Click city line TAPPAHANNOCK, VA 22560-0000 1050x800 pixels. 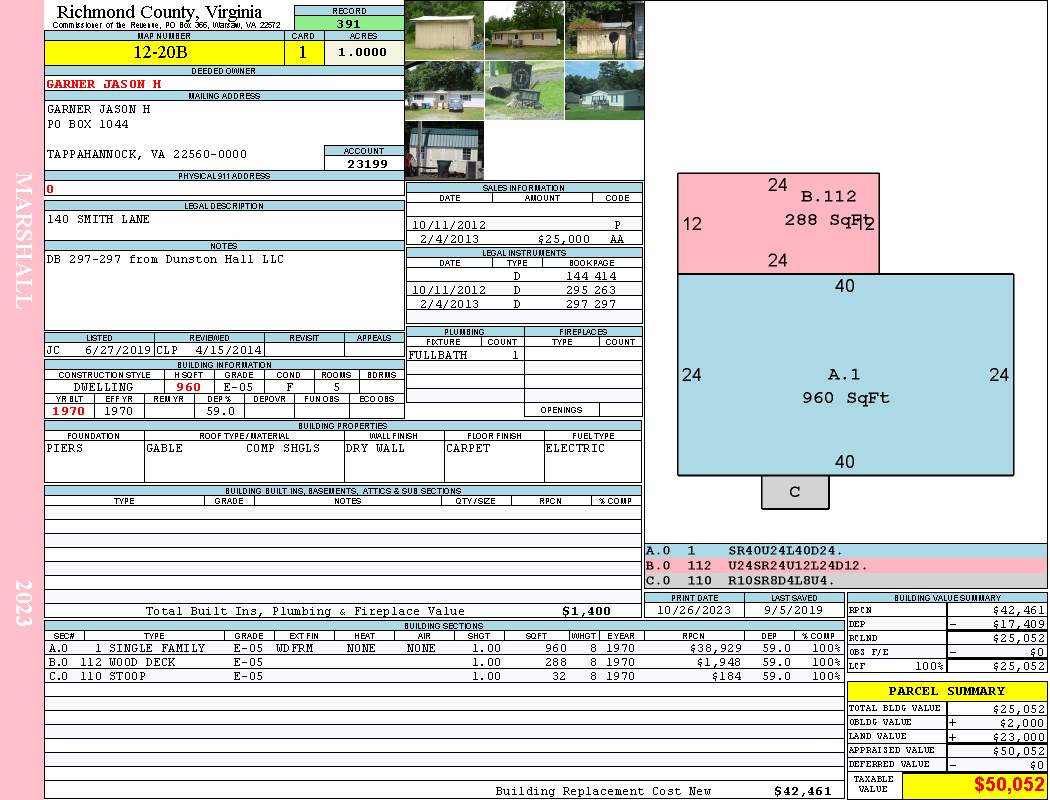(147, 154)
